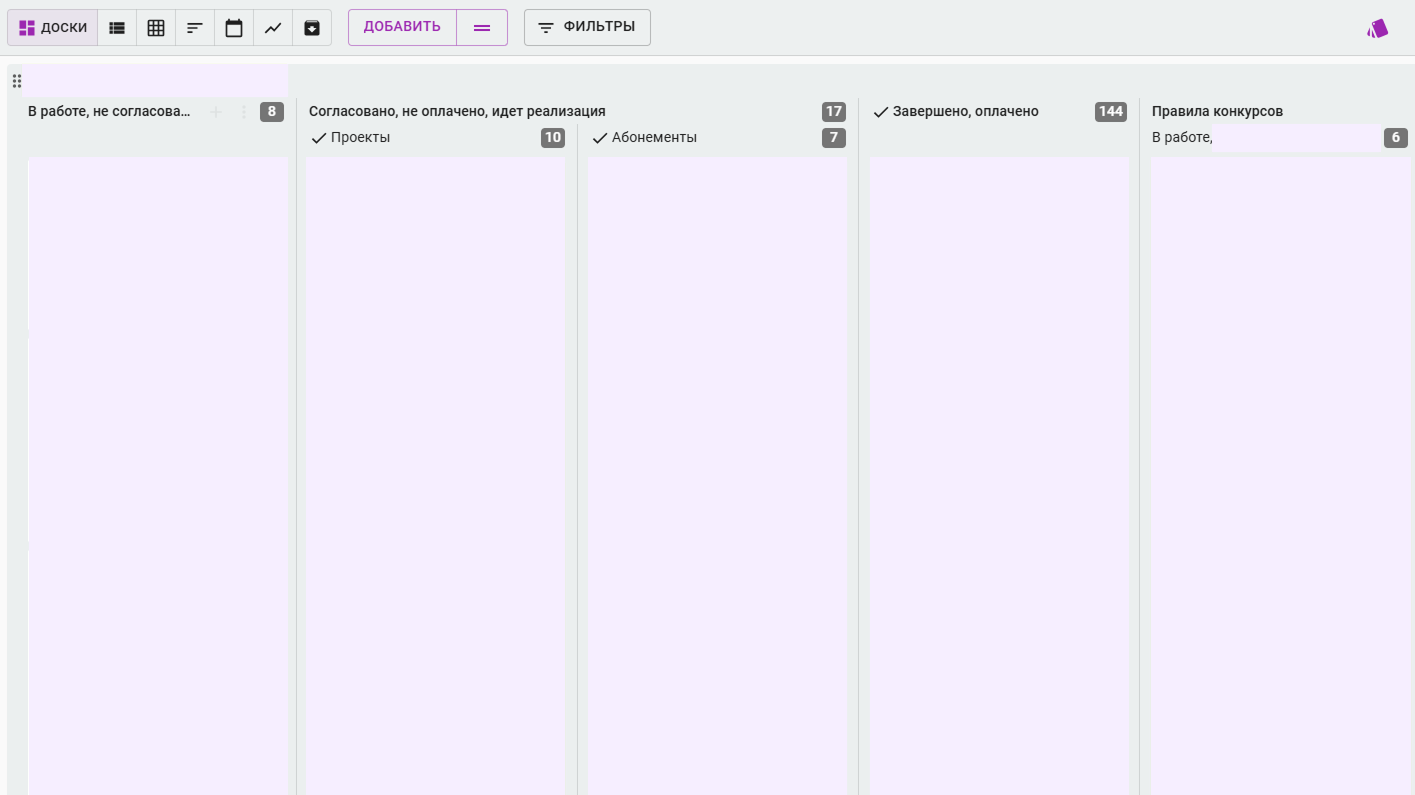
Task: Open the archive box icon
Action: (312, 28)
